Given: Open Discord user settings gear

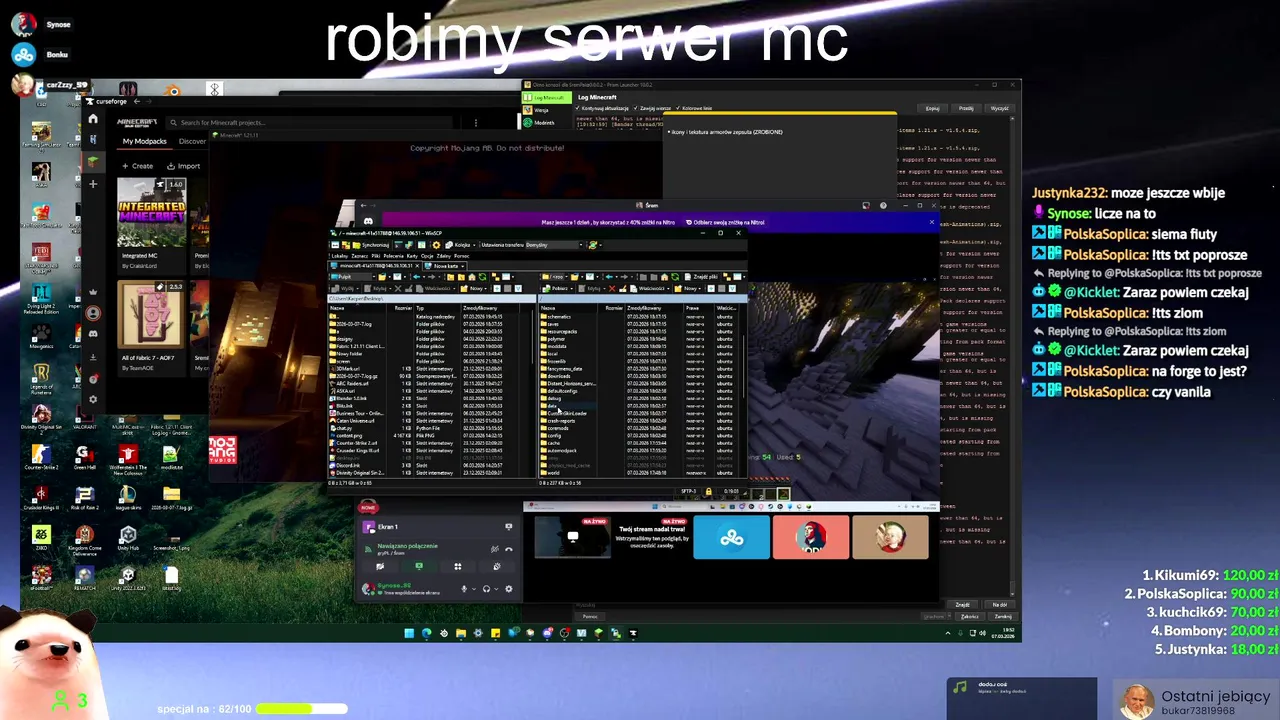Looking at the screenshot, I should pyautogui.click(x=509, y=589).
